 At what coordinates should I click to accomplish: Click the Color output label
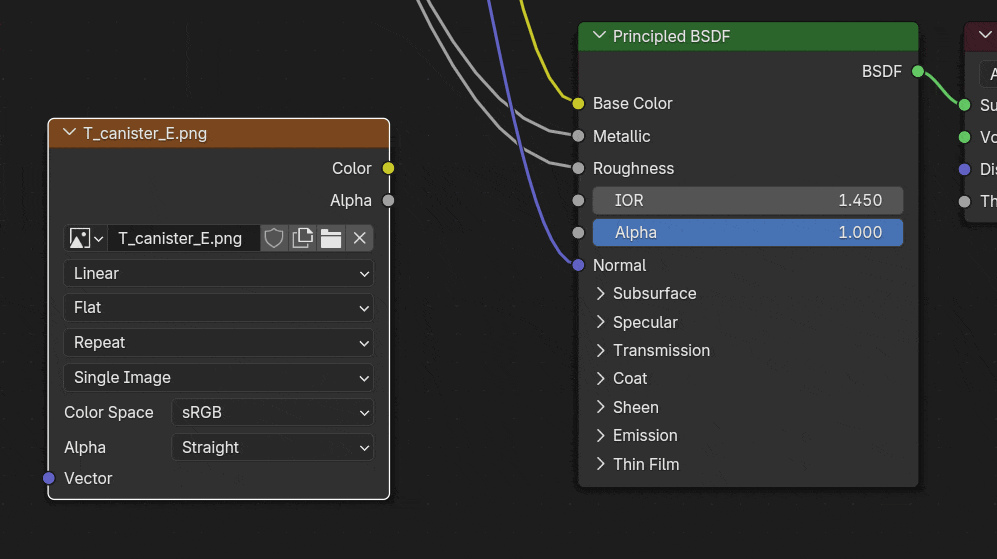[x=352, y=169]
